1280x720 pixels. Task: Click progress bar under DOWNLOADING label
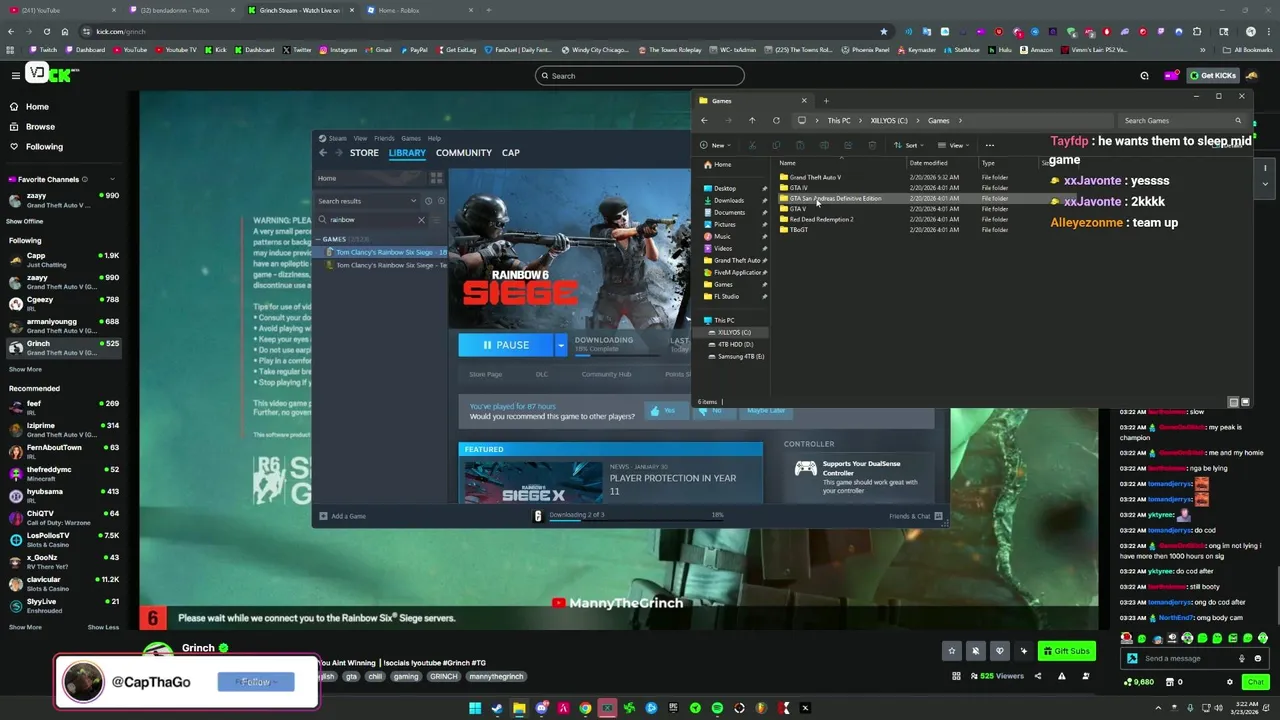click(619, 355)
